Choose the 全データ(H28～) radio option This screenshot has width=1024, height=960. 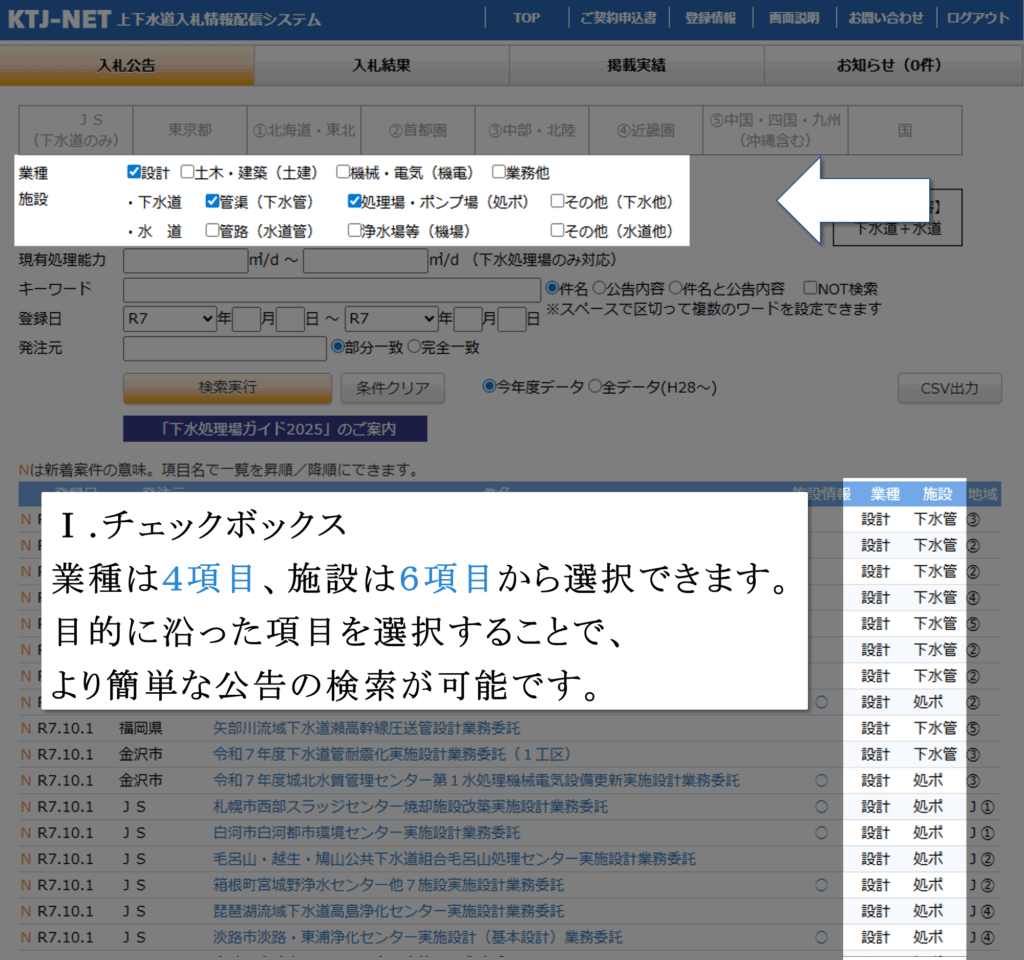tap(595, 386)
